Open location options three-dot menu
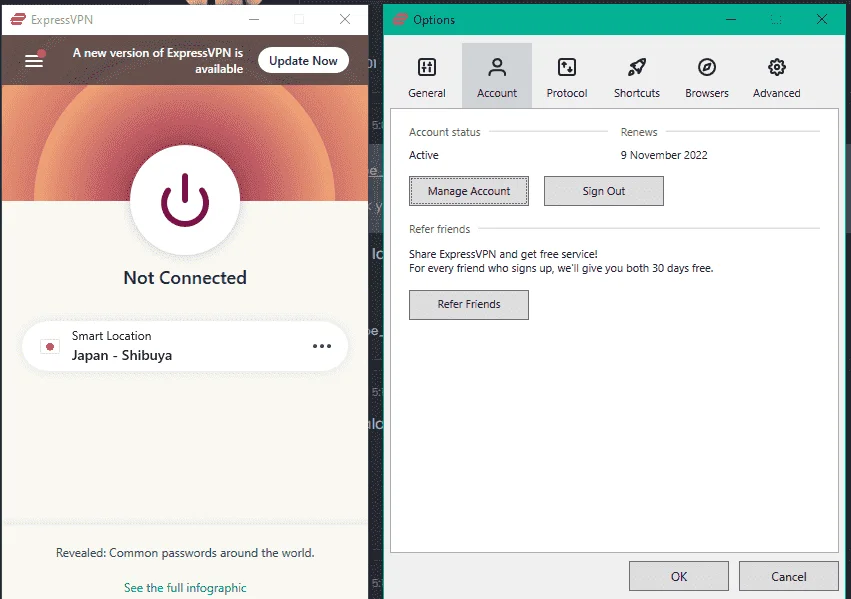 point(322,346)
